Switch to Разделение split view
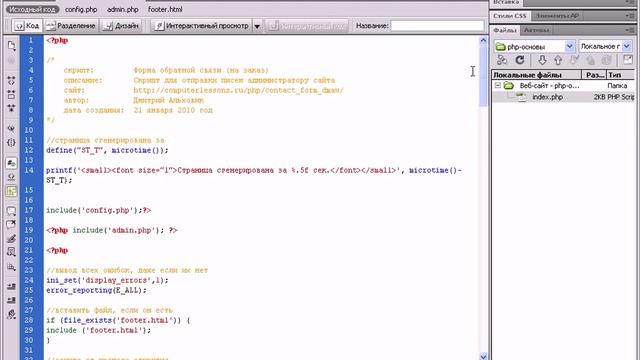 tap(71, 26)
